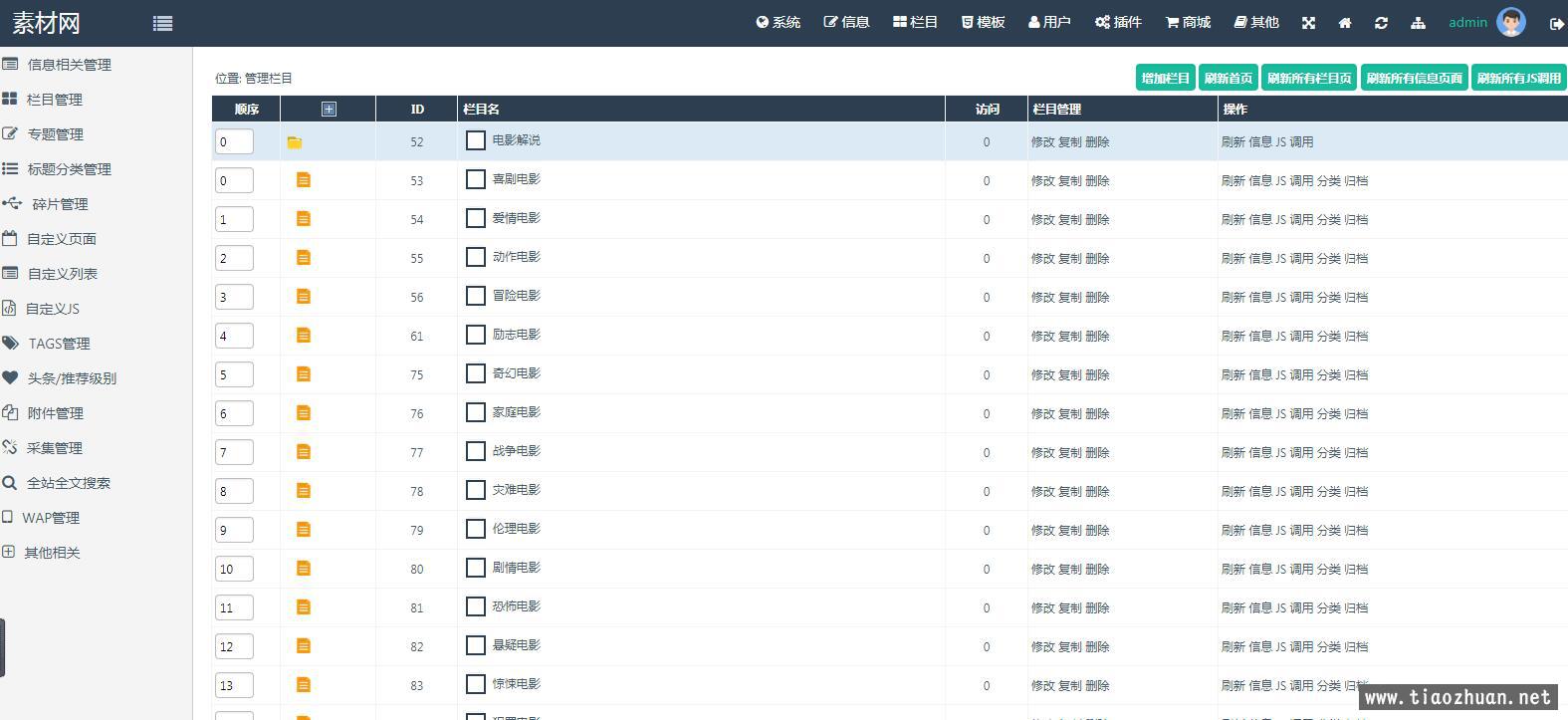Viewport: 1568px width, 720px height.
Task: Click the 增加栏目 button
Action: 1164,78
